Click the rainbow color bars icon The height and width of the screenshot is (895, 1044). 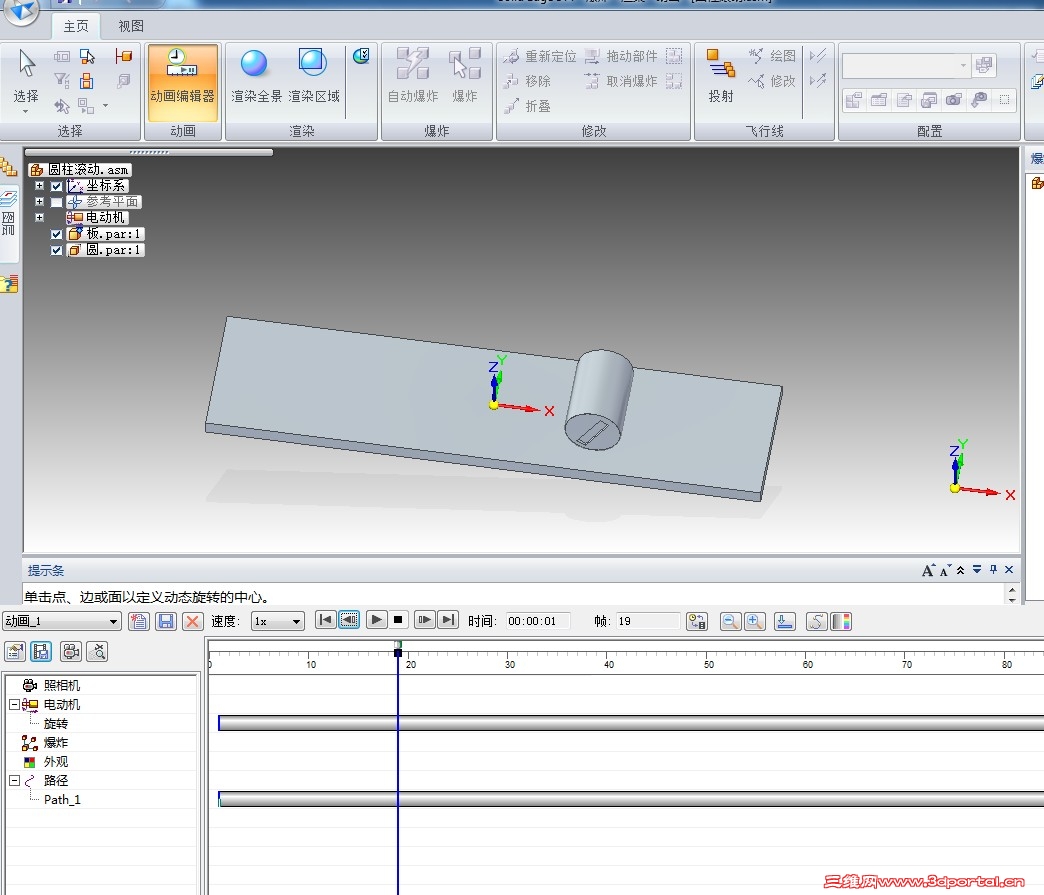point(842,621)
